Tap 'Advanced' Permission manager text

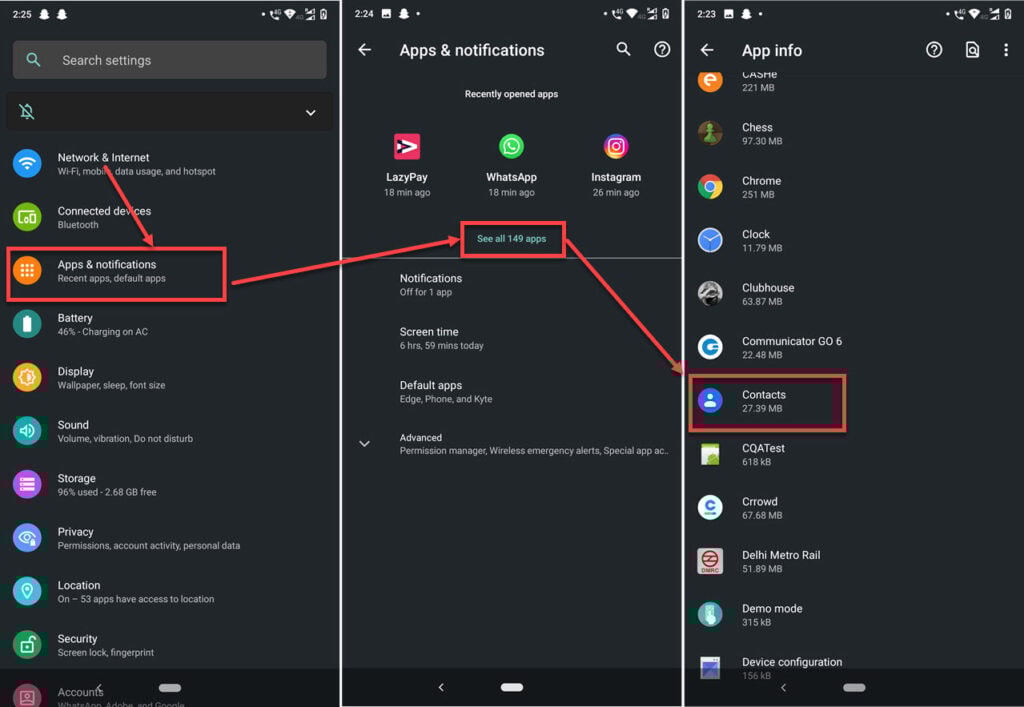[534, 444]
